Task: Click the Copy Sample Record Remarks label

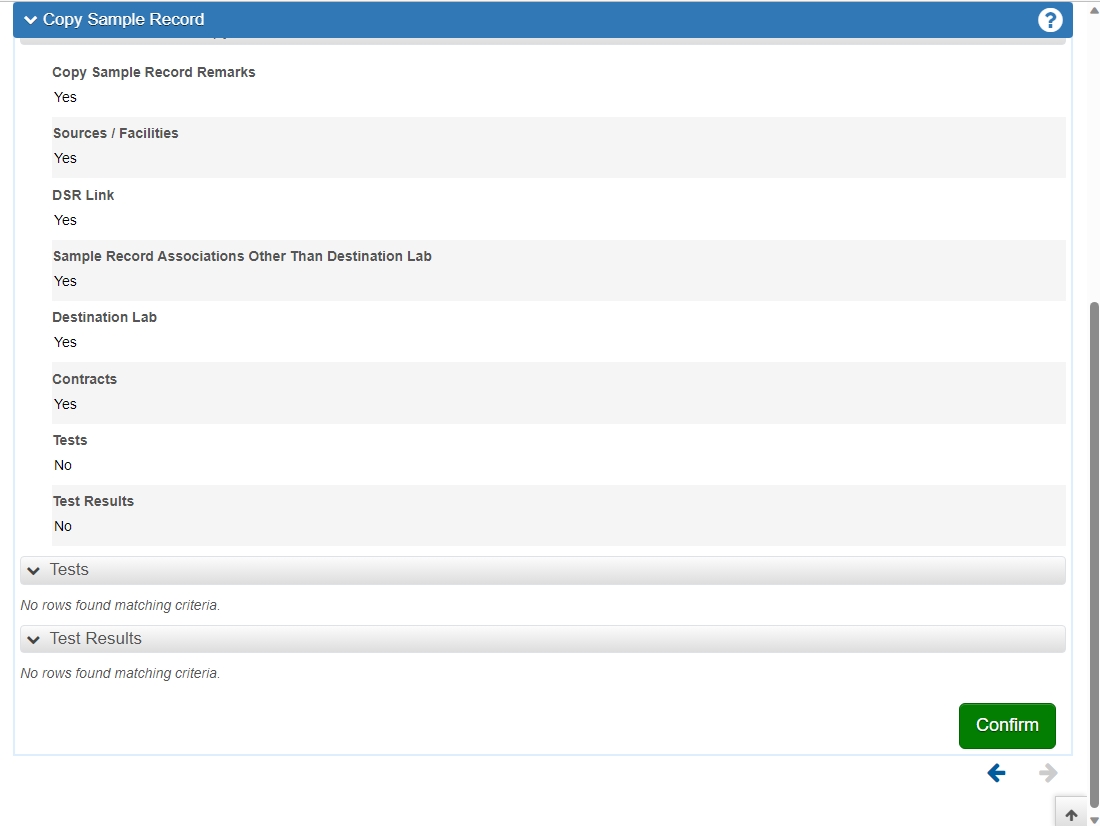Action: [154, 72]
